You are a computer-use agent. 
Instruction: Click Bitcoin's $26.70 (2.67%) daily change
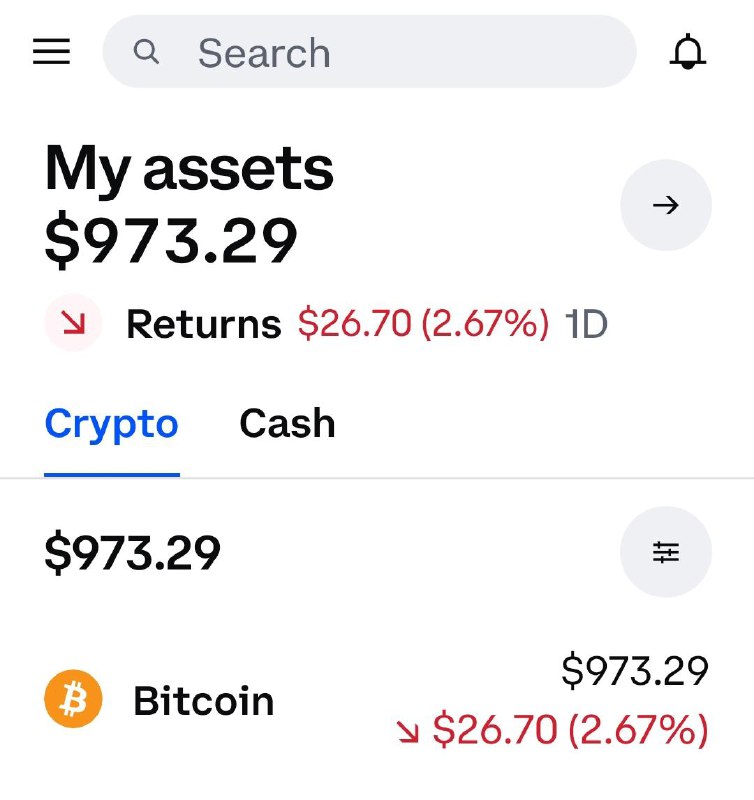(570, 730)
